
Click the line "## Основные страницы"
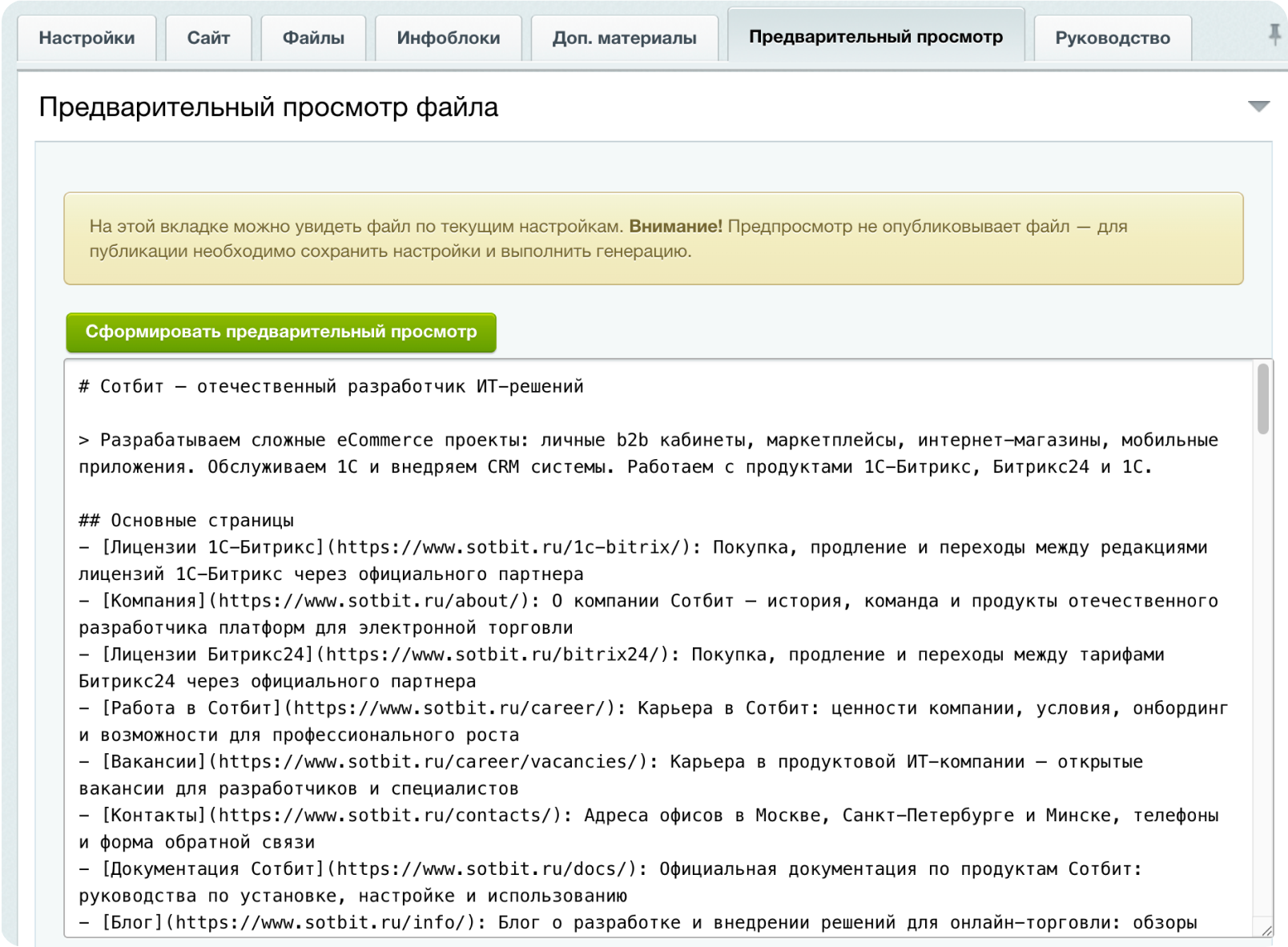coord(186,519)
